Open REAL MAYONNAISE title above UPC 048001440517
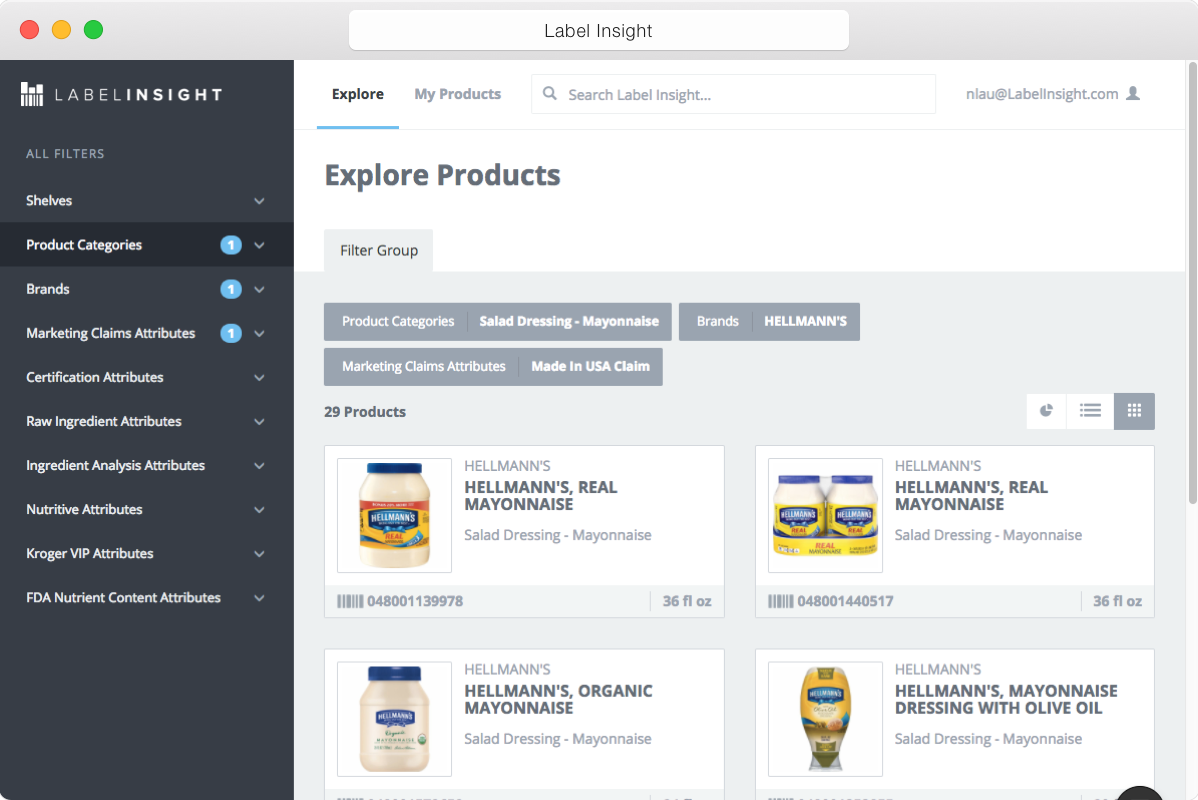The image size is (1198, 800). click(971, 496)
